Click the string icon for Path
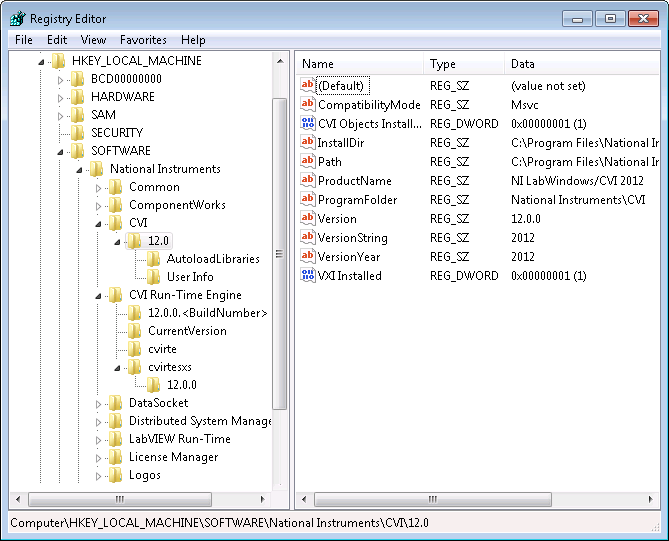 tap(308, 161)
